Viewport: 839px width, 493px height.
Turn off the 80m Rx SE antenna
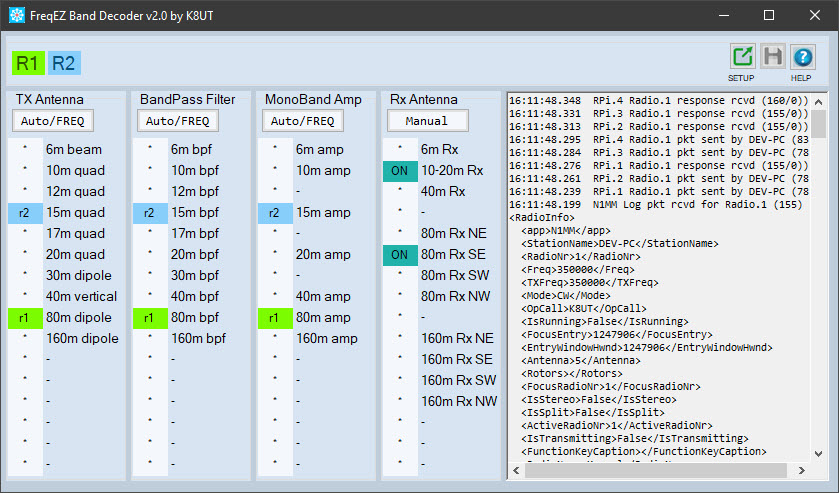[x=399, y=254]
